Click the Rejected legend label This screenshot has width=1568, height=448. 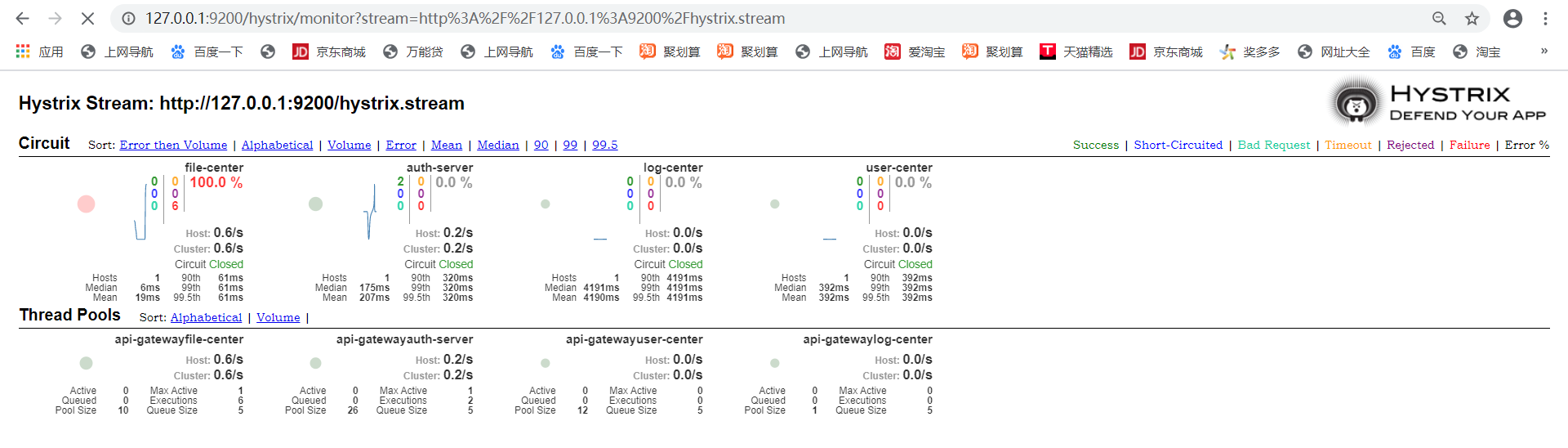1410,145
